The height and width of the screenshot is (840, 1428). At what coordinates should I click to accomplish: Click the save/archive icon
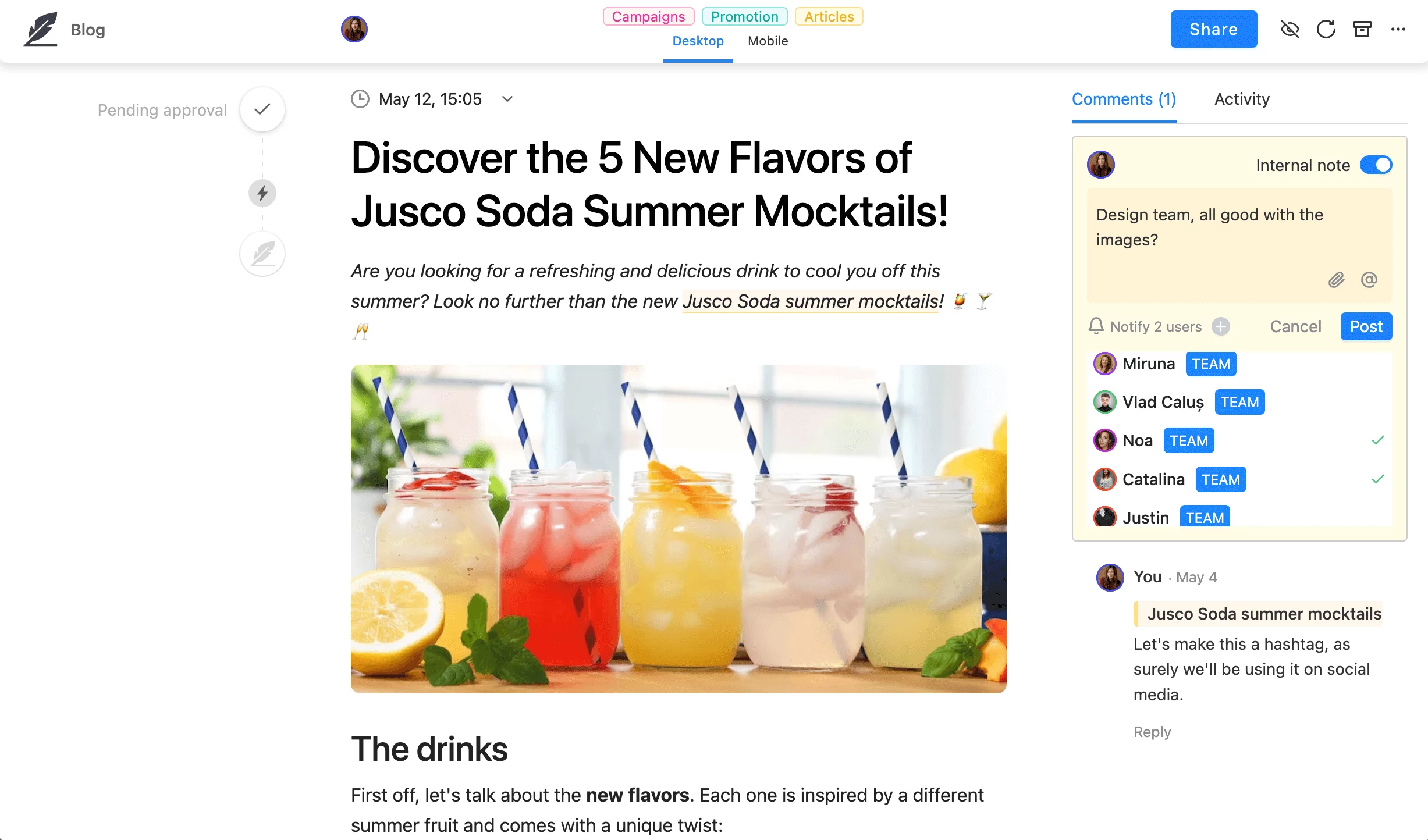coord(1362,29)
